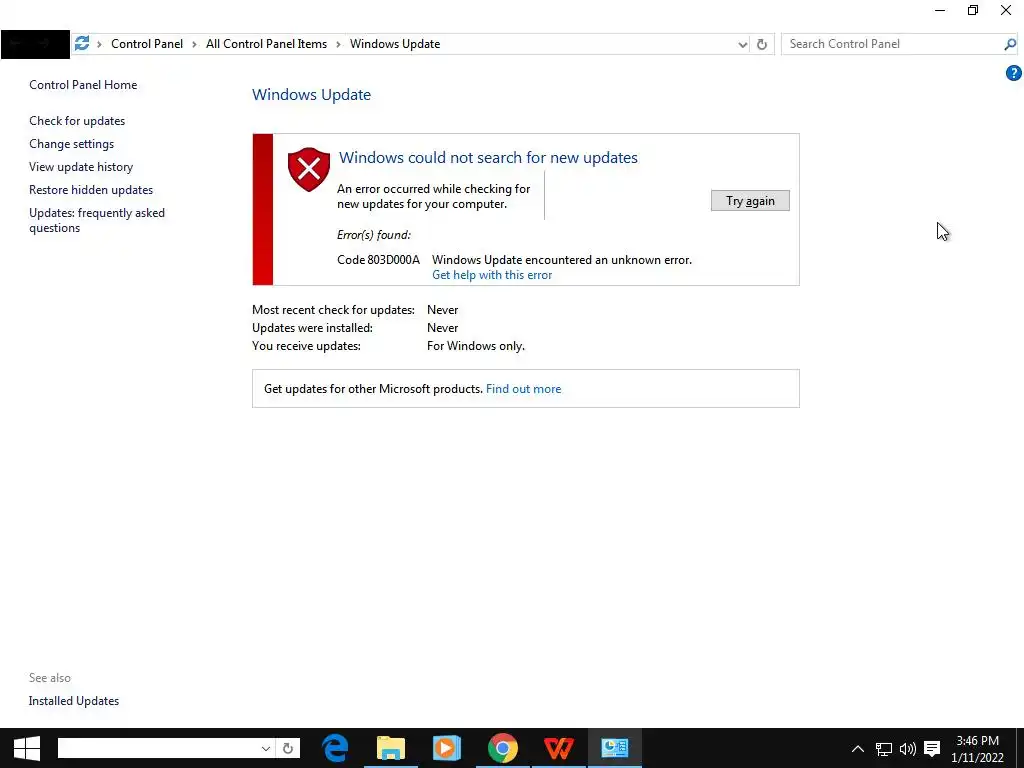Open Installed Updates link
Screen dimensions: 1024x768
click(74, 701)
